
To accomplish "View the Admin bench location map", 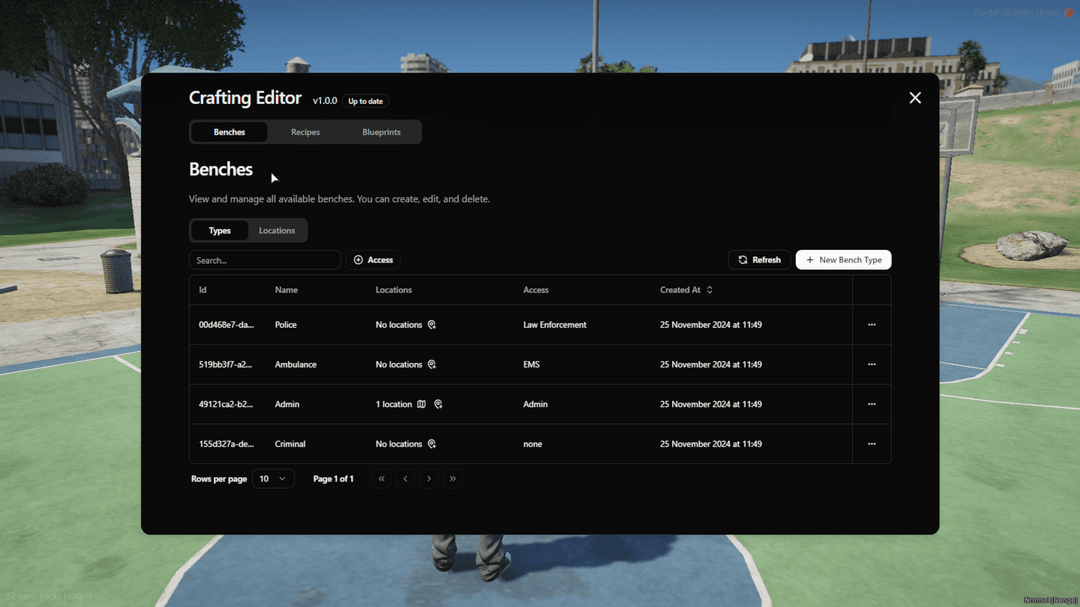I will (421, 405).
